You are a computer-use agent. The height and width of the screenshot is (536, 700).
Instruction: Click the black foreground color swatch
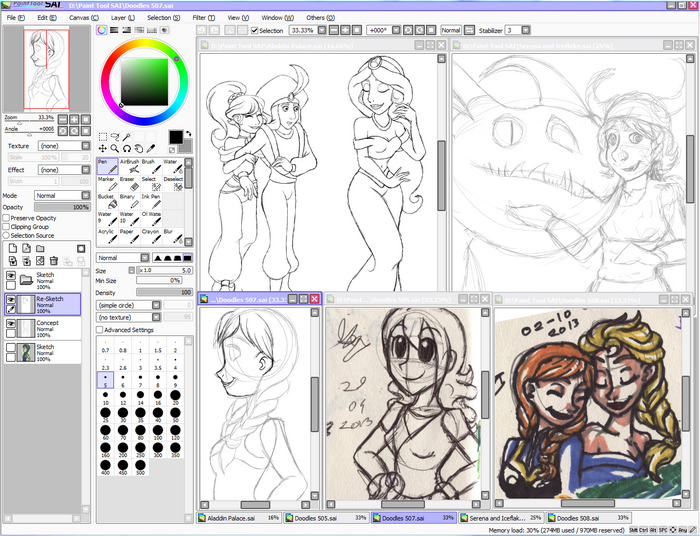click(175, 137)
